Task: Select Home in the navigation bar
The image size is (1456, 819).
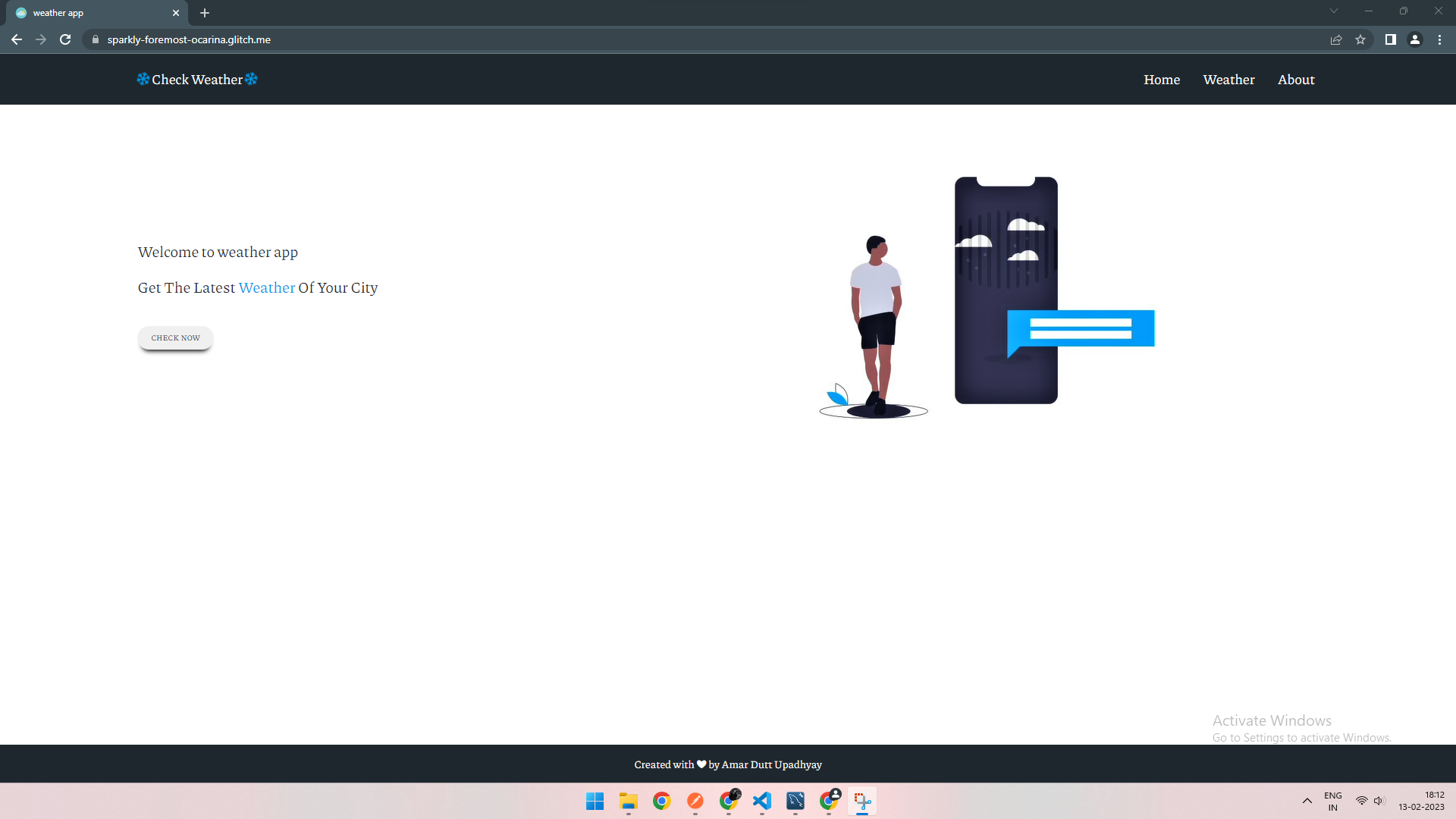Action: tap(1161, 79)
